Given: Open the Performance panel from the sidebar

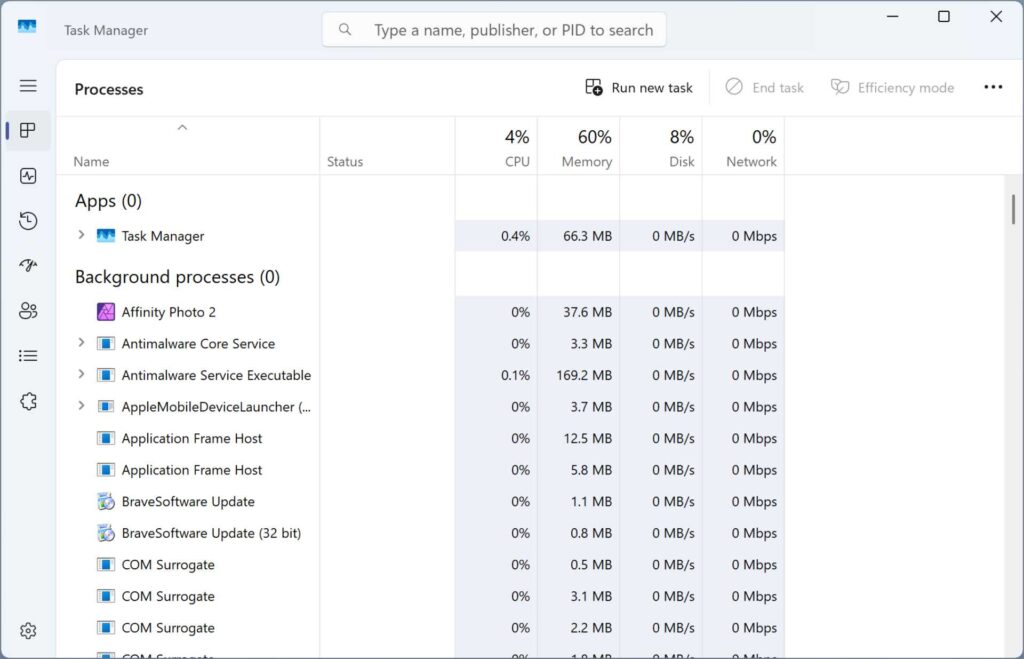Looking at the screenshot, I should pos(27,175).
